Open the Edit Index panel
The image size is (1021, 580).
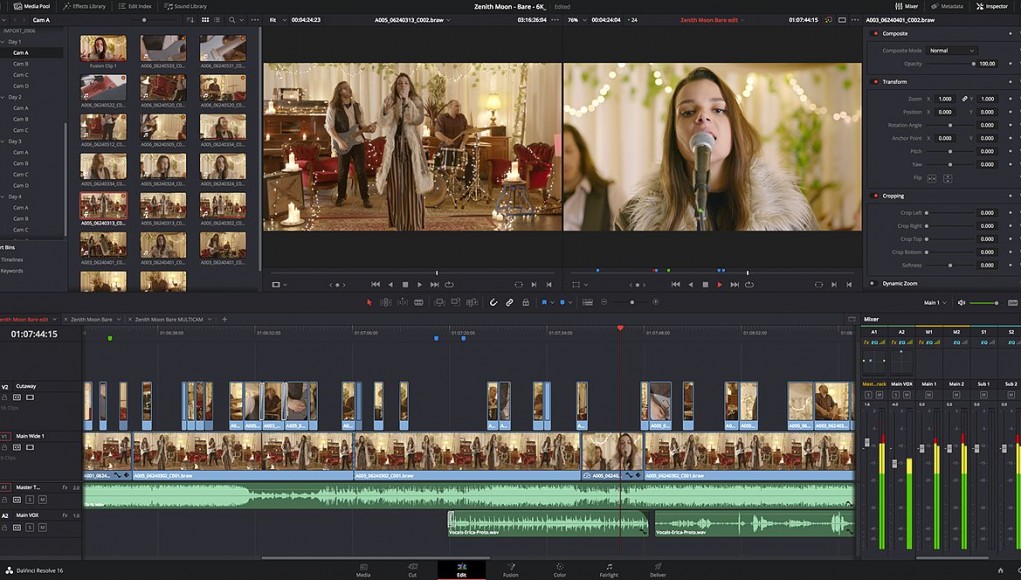pyautogui.click(x=135, y=7)
